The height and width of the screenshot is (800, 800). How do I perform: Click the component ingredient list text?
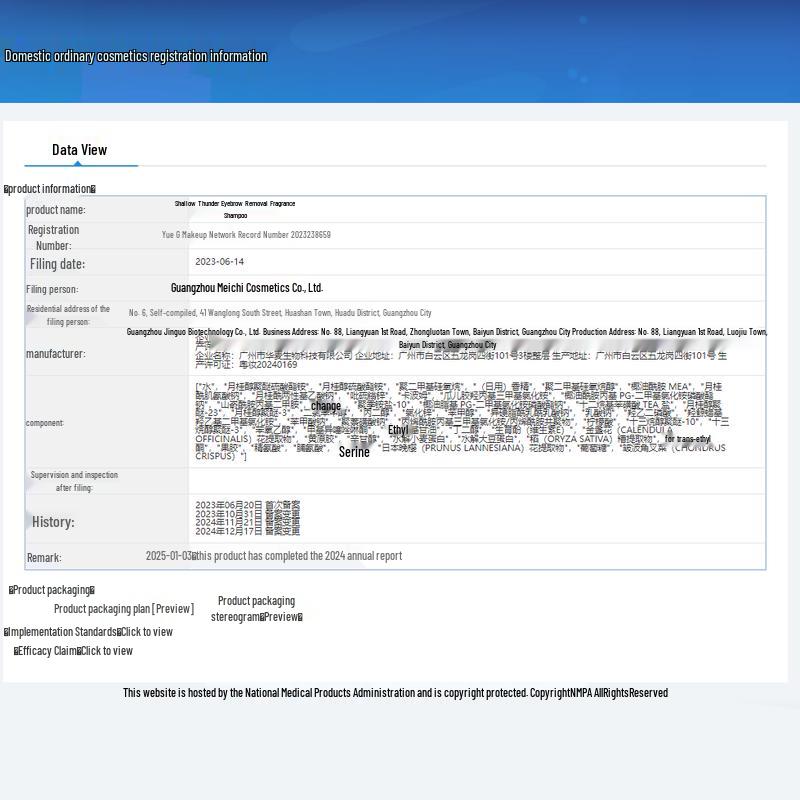[x=460, y=421]
